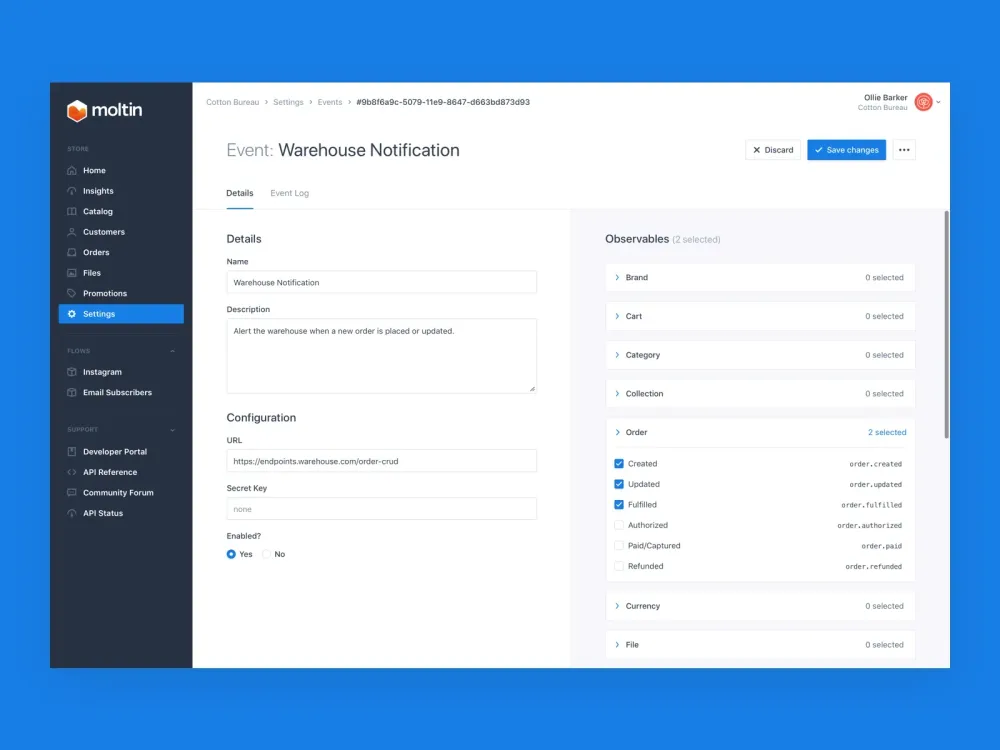The height and width of the screenshot is (750, 1000).
Task: Open Insights from the sidebar icon
Action: (x=71, y=191)
